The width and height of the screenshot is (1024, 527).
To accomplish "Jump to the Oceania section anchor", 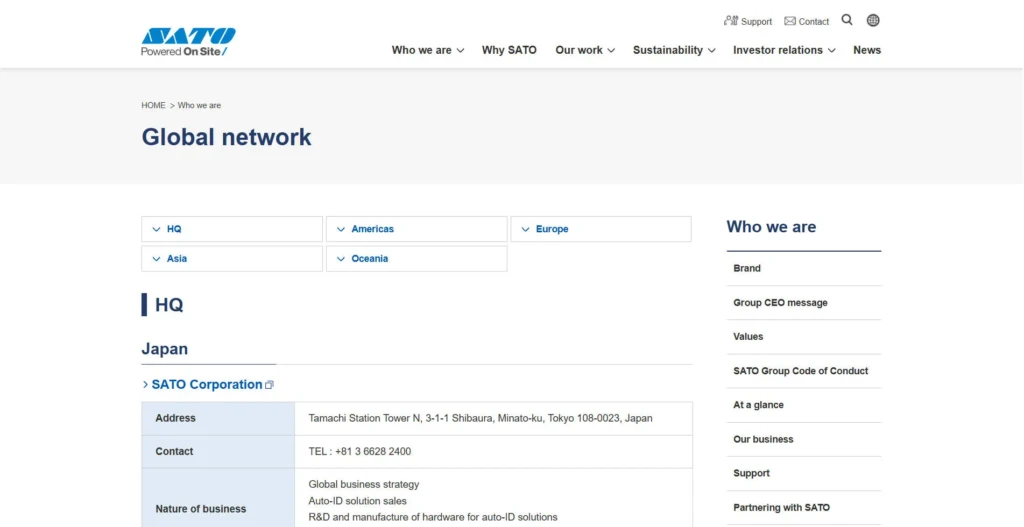I will point(417,259).
